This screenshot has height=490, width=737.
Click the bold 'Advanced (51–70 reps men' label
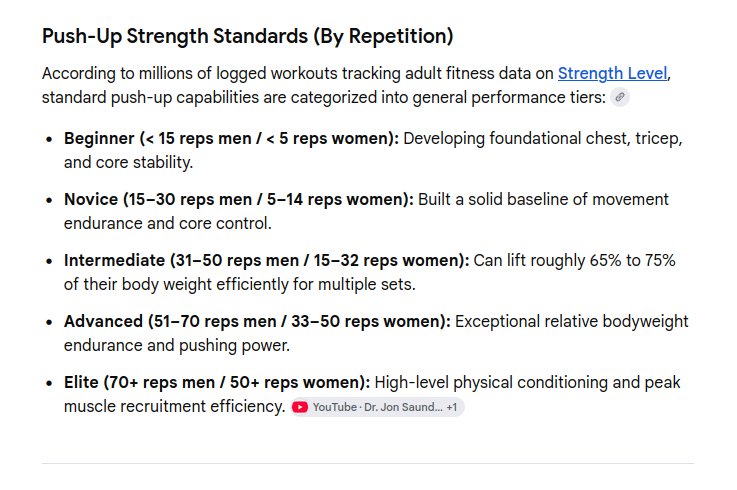pyautogui.click(x=170, y=322)
